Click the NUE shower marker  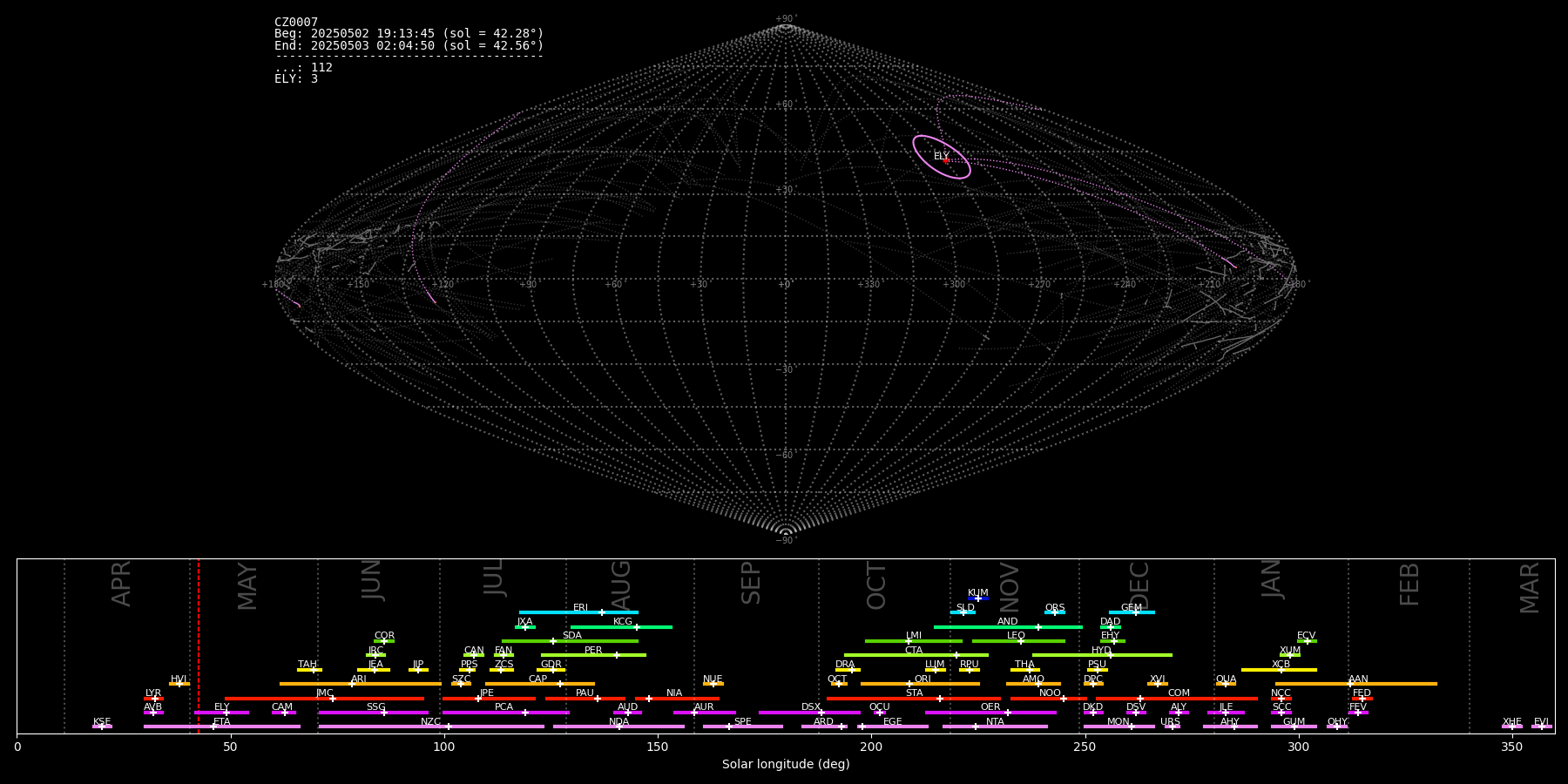click(x=713, y=684)
